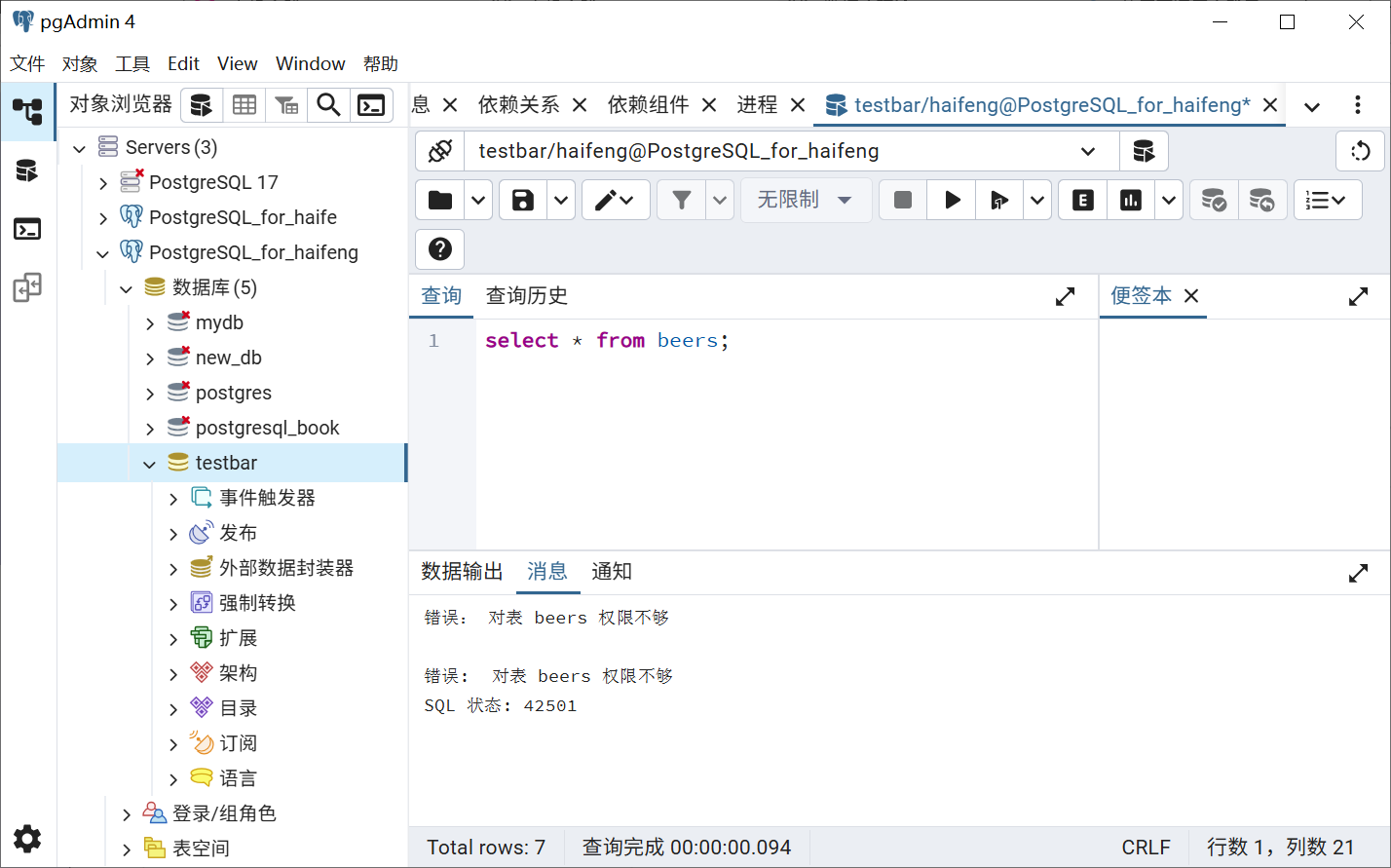The height and width of the screenshot is (868, 1391).
Task: Open the Search objects magnifier tool
Action: coord(329,105)
